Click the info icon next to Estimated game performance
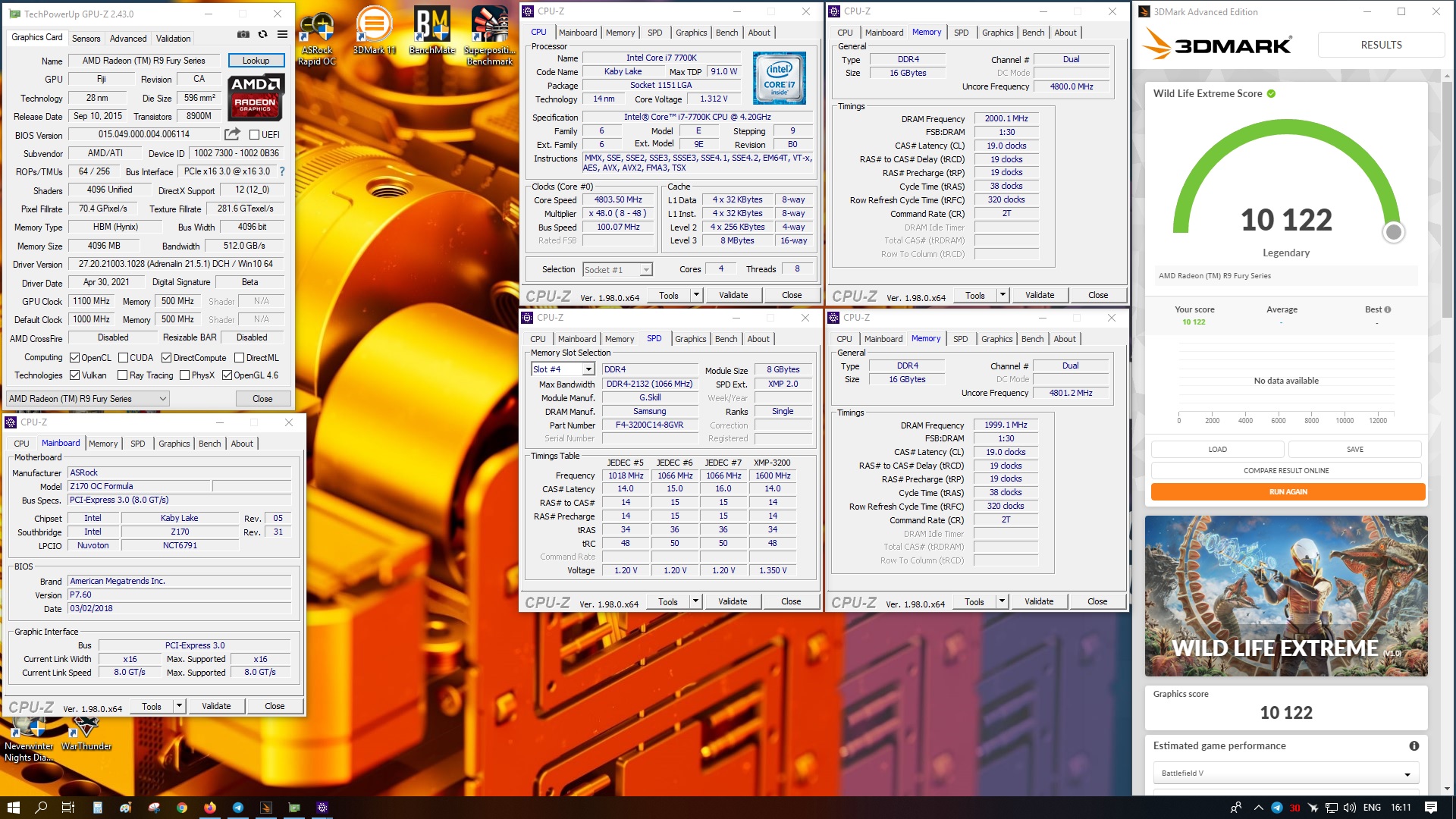1456x819 pixels. pos(1414,746)
